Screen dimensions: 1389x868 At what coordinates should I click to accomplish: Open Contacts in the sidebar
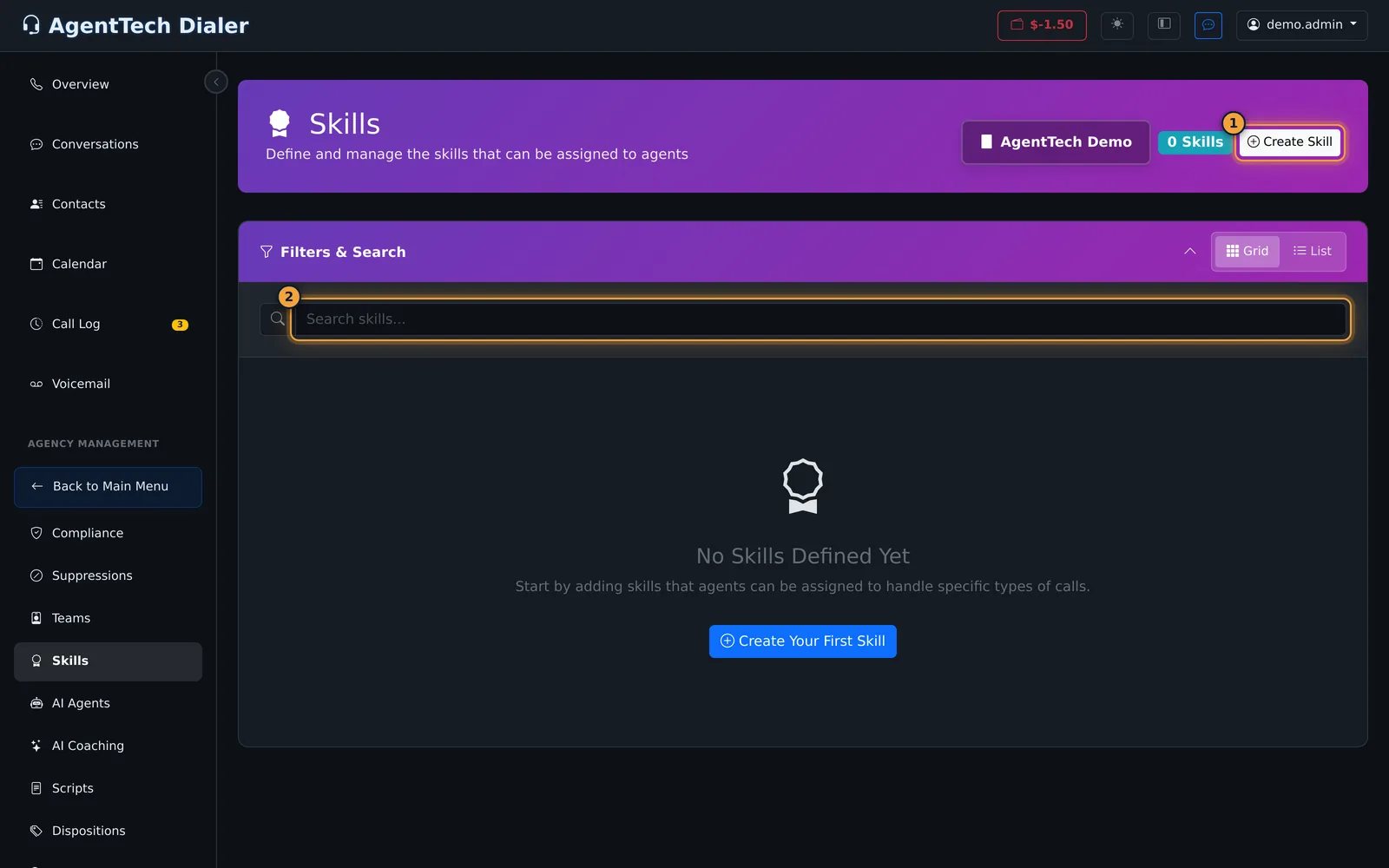[x=108, y=204]
